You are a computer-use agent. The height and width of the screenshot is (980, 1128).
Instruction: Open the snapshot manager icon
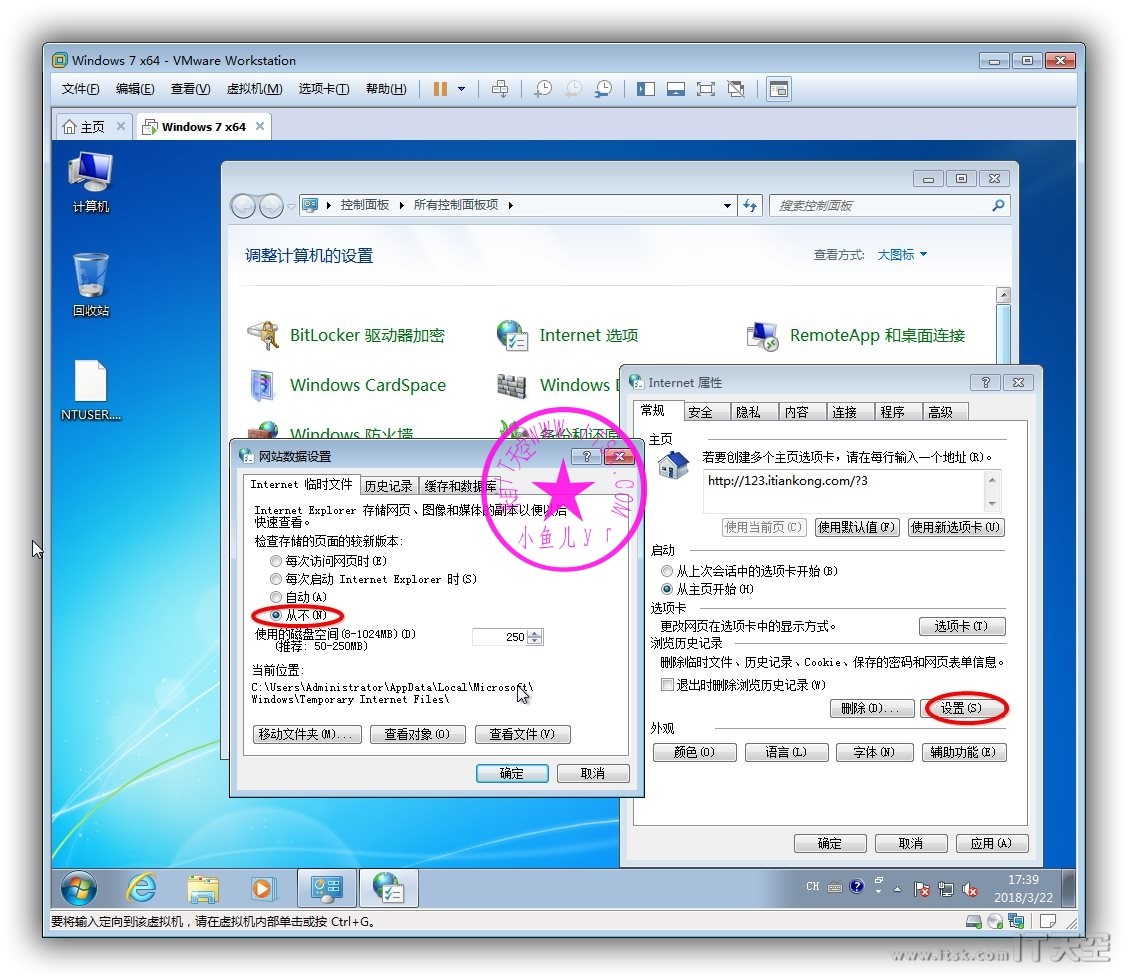(x=603, y=89)
